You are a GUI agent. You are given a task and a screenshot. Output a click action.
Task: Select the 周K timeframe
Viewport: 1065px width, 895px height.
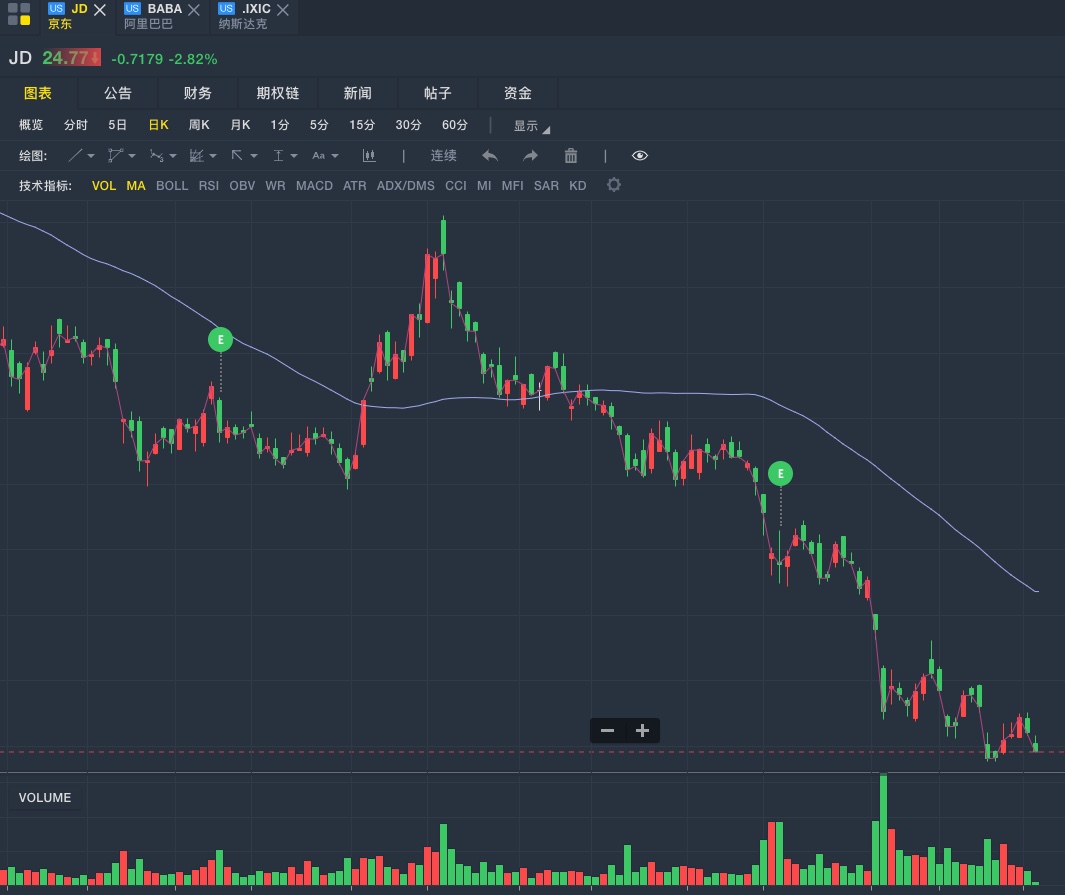point(199,125)
